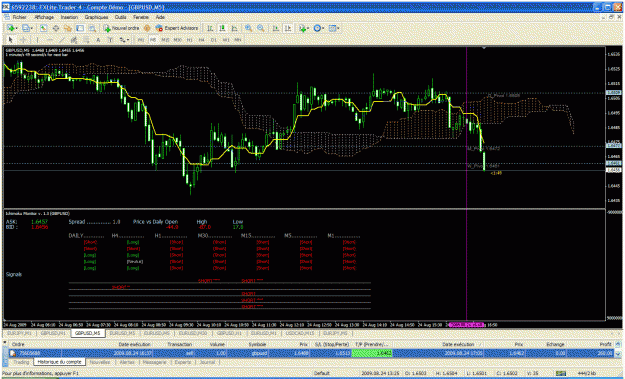
Task: Select the Text tool A
Action: pos(98,40)
